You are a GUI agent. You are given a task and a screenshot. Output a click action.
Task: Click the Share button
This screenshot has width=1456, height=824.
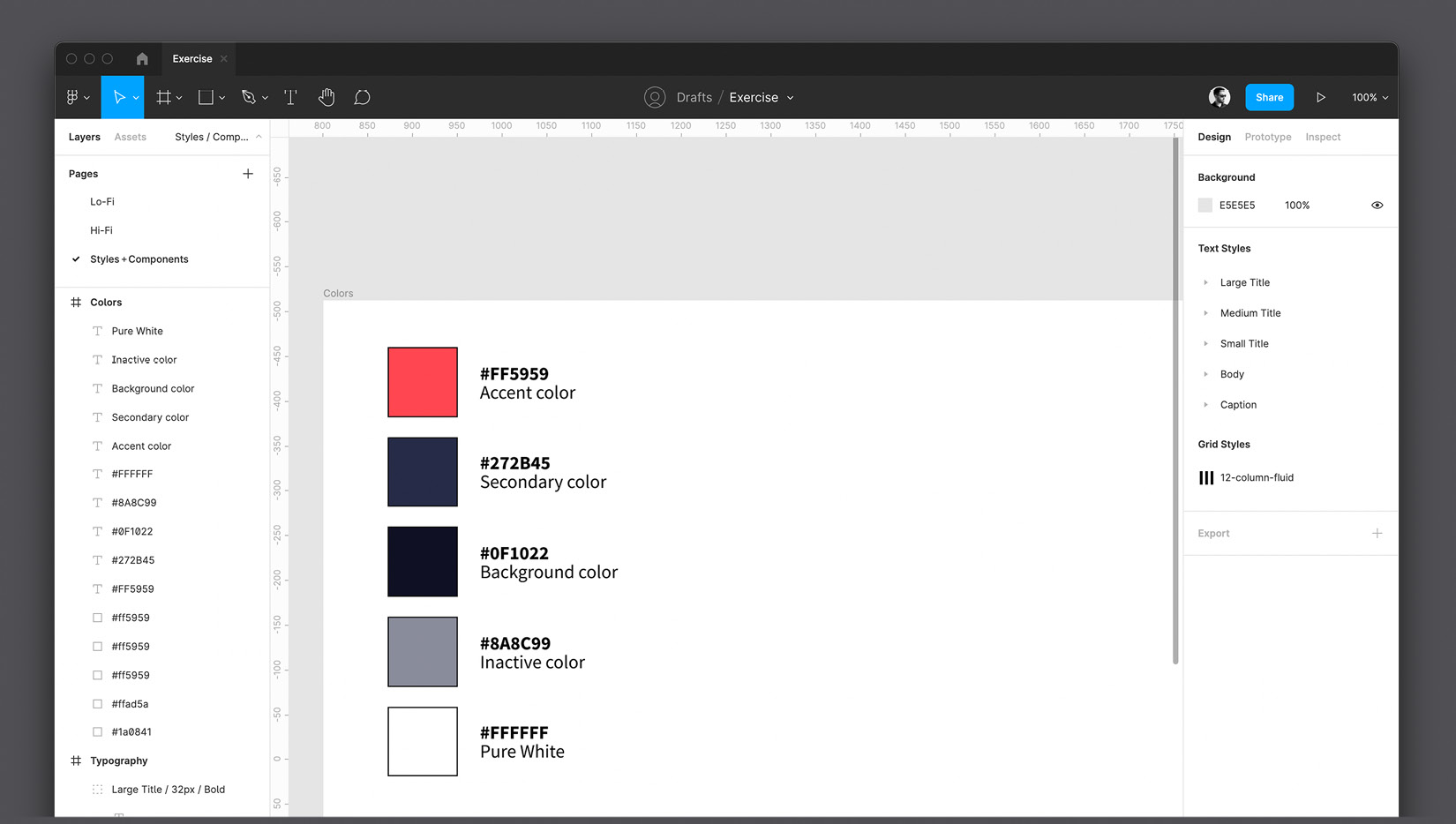coord(1269,97)
